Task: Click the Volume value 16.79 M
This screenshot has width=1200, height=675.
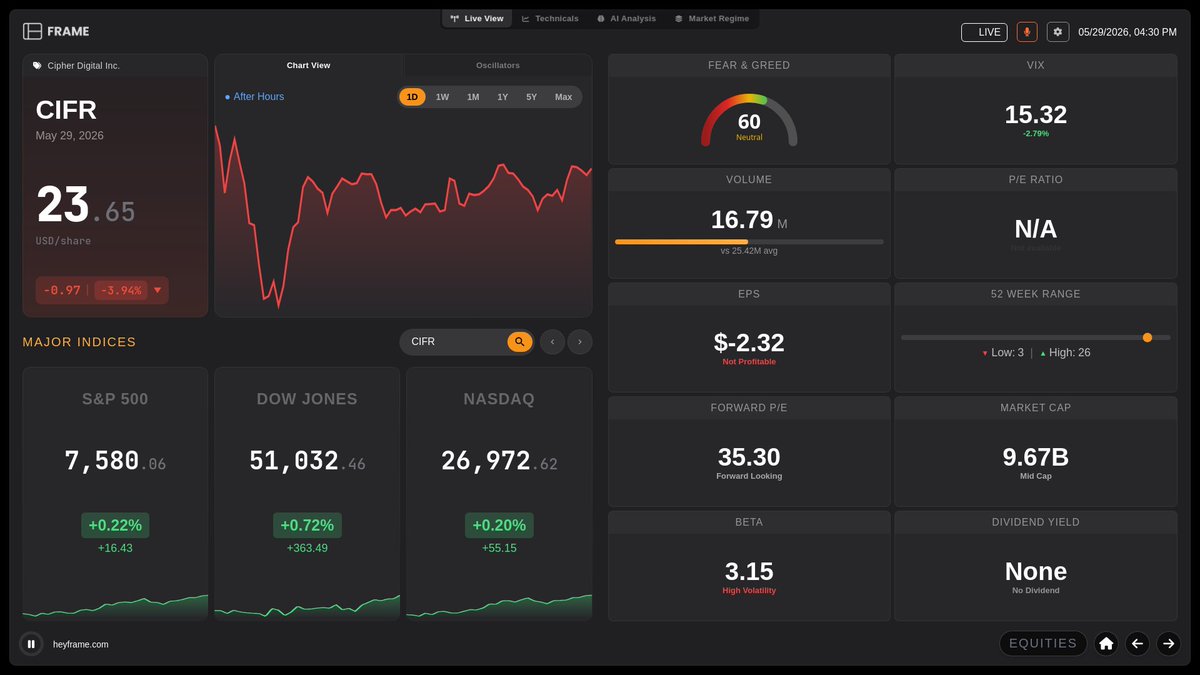Action: pos(749,220)
